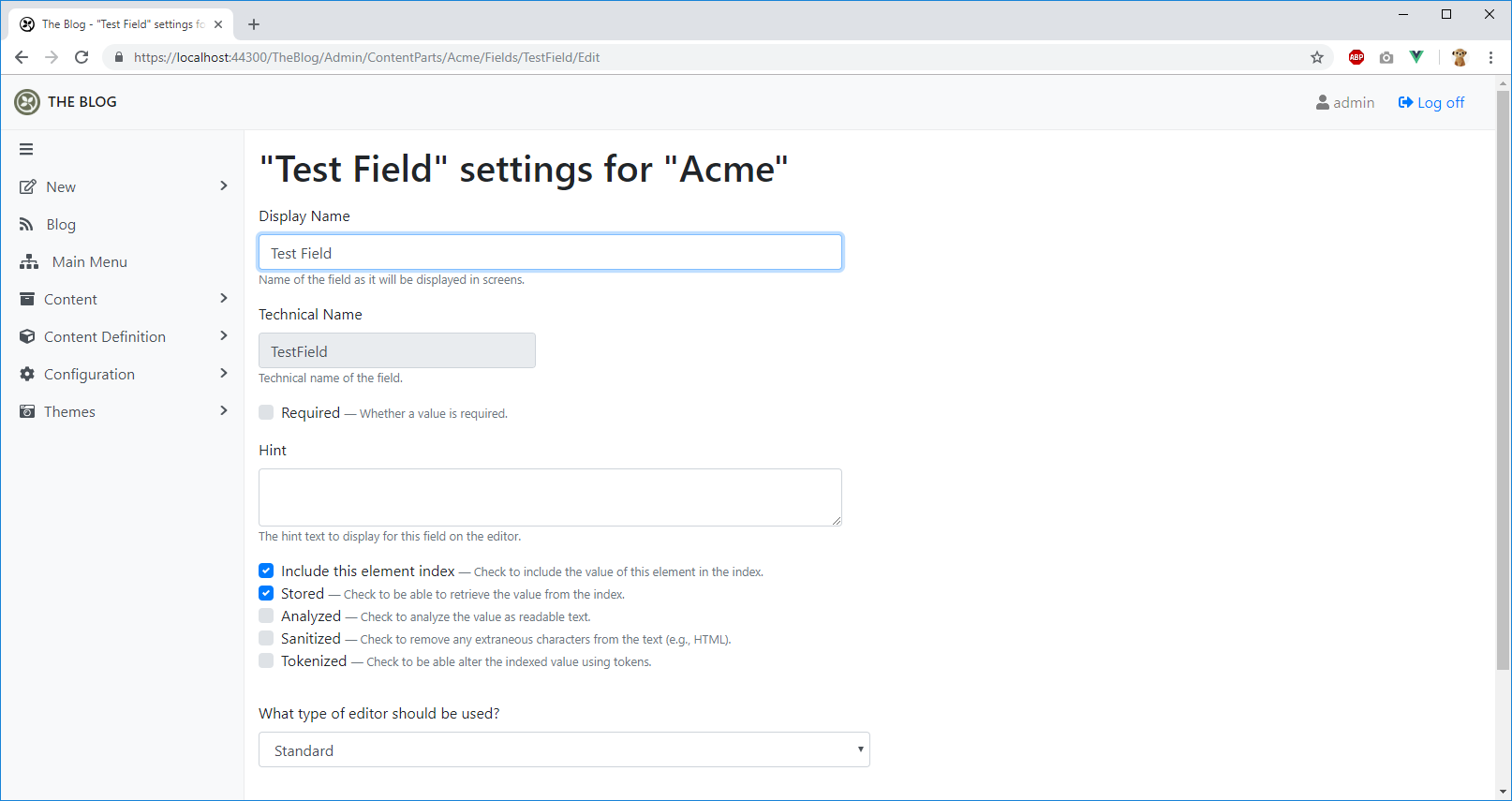Open the editor type dropdown showing Standard
The height and width of the screenshot is (801, 1512).
click(563, 749)
